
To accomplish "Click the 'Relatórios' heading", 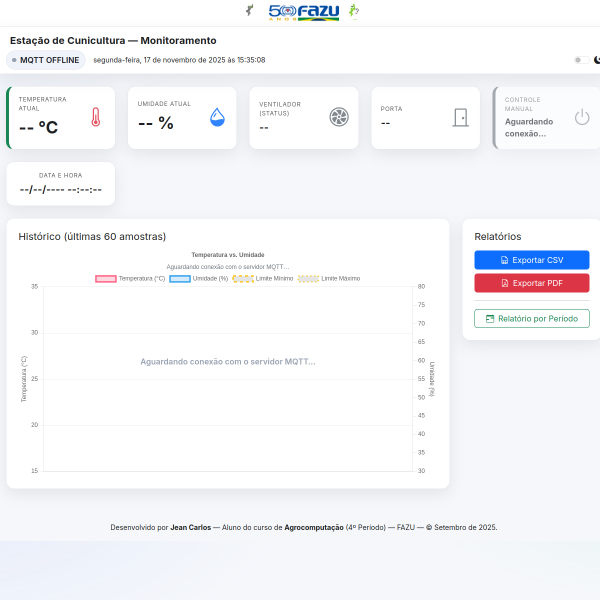I will click(498, 236).
